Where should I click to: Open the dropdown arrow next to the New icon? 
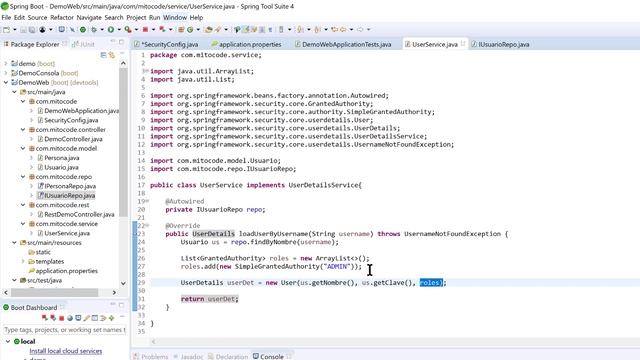[14, 29]
